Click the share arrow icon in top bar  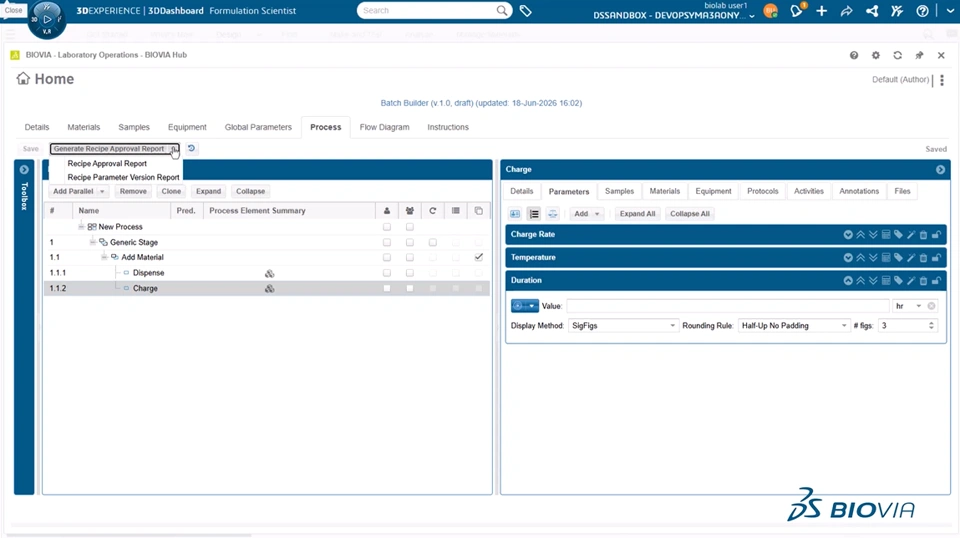pos(847,10)
